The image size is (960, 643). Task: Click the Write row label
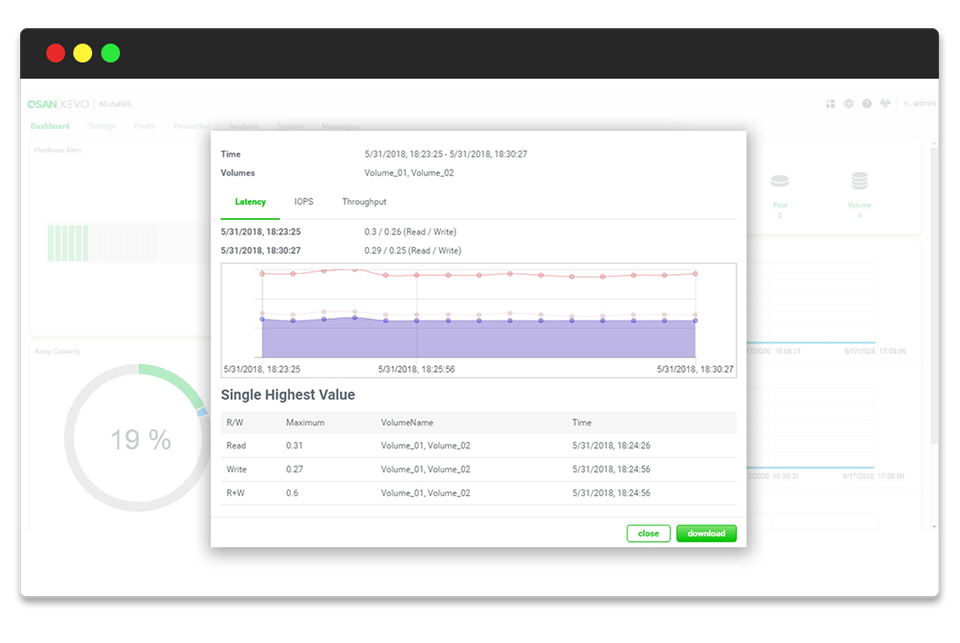pyautogui.click(x=236, y=470)
